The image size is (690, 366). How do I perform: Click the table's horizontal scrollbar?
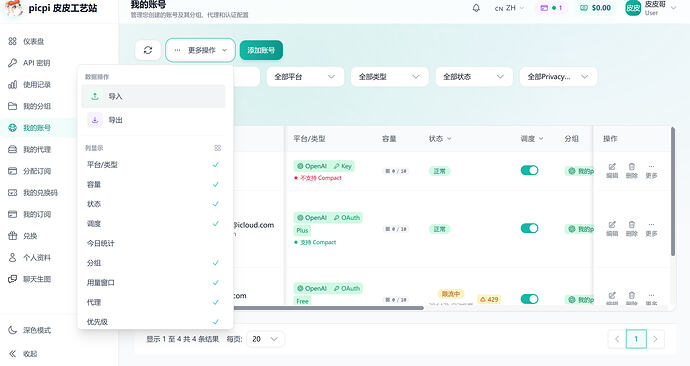(x=328, y=308)
